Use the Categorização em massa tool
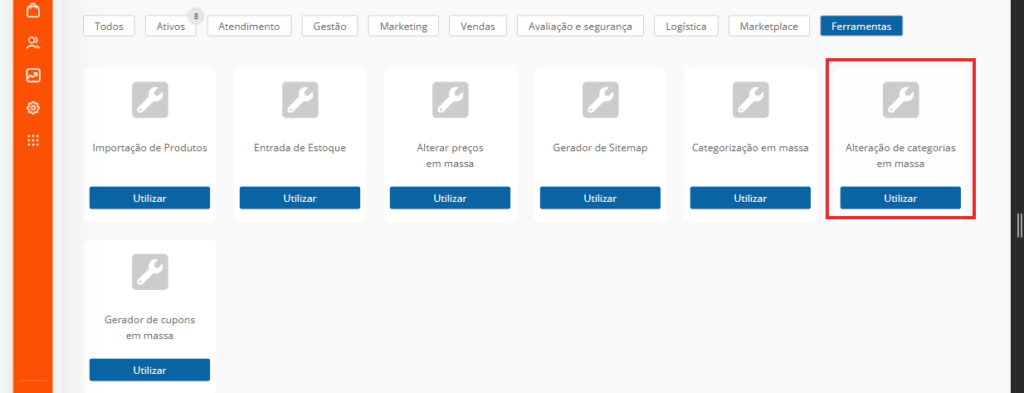The width and height of the screenshot is (1024, 393). tap(750, 198)
